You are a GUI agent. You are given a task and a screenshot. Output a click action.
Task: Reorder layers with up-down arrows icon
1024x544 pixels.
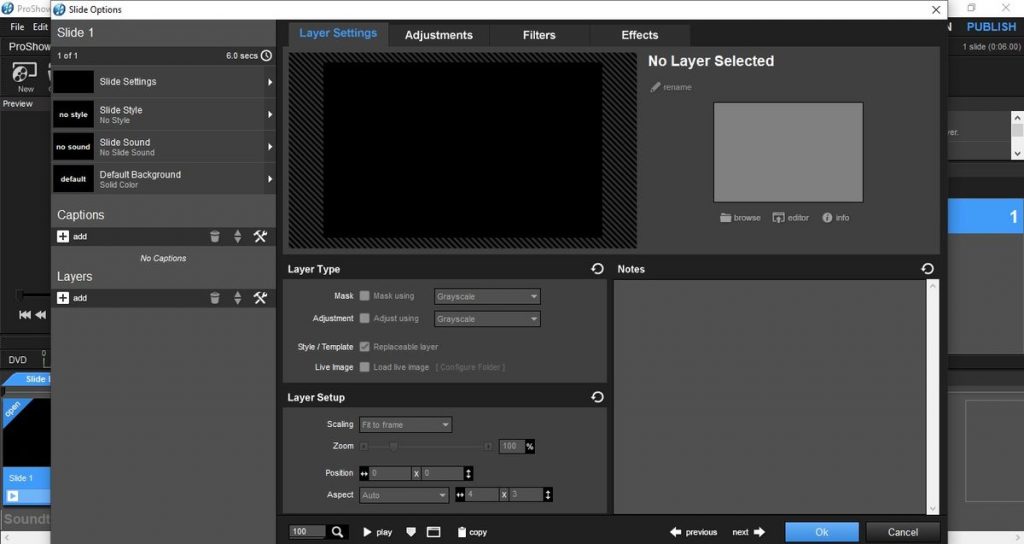click(238, 298)
